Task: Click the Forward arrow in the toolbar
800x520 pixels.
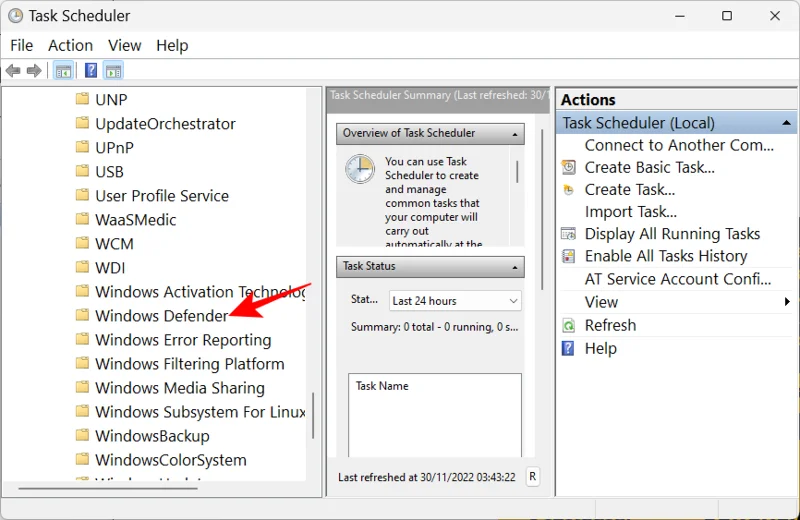Action: [34, 71]
